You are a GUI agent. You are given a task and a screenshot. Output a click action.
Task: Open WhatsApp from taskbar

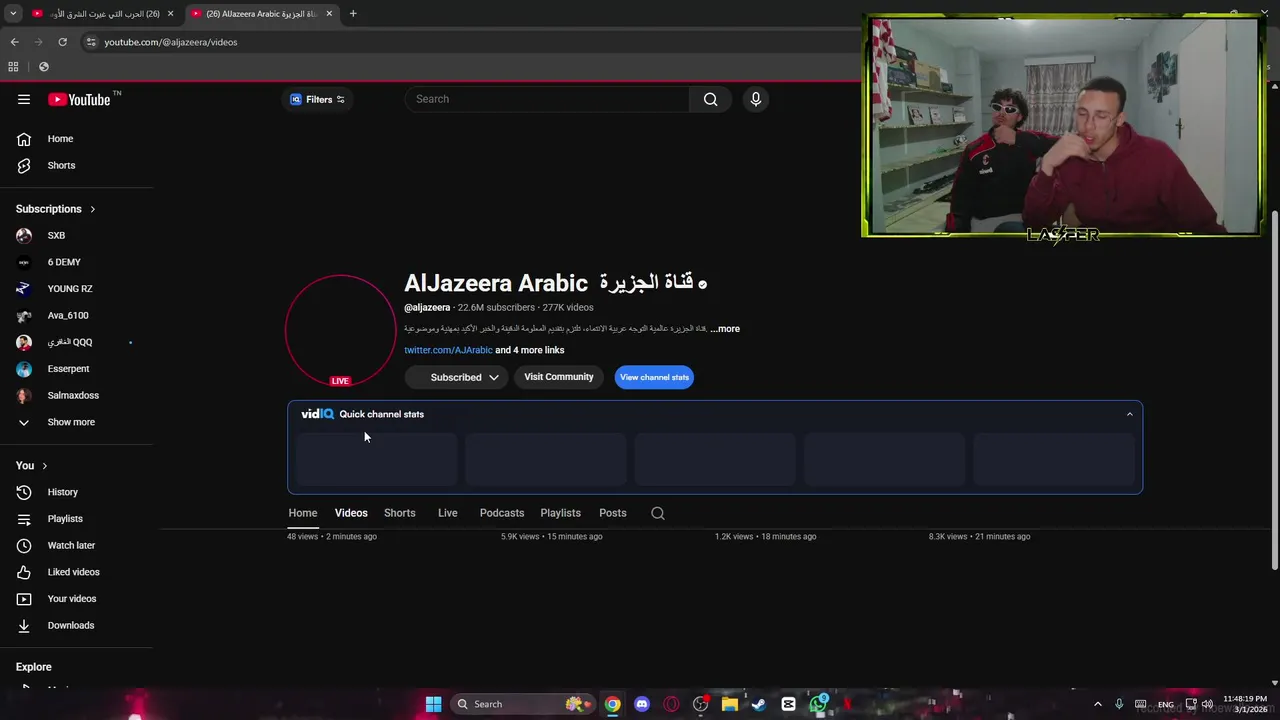[x=818, y=704]
